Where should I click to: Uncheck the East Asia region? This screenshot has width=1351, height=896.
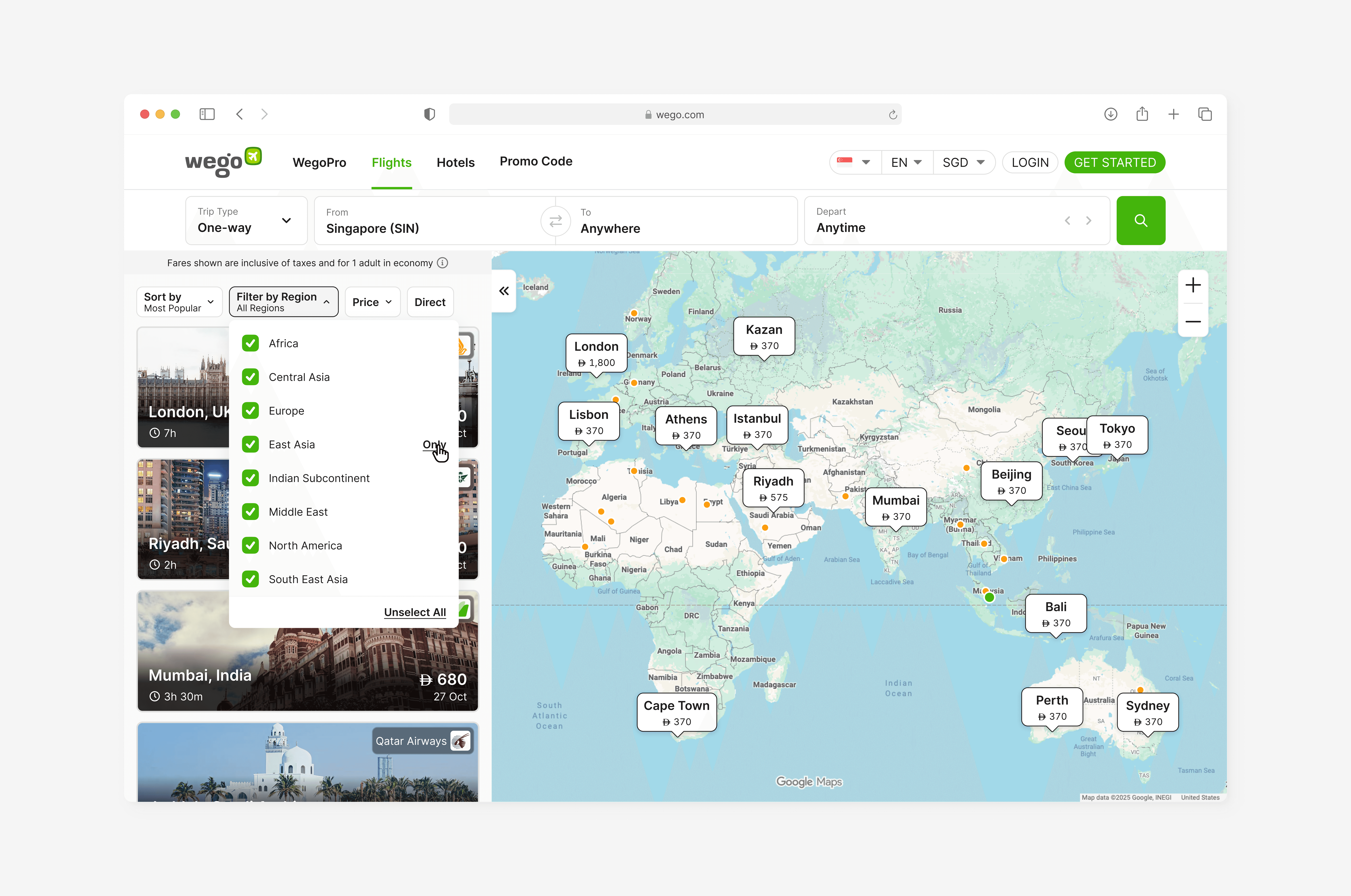[250, 445]
